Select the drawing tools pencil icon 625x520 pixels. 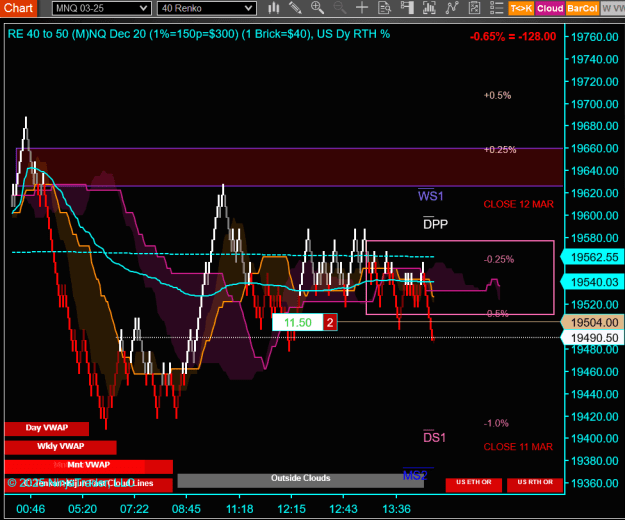[x=295, y=8]
